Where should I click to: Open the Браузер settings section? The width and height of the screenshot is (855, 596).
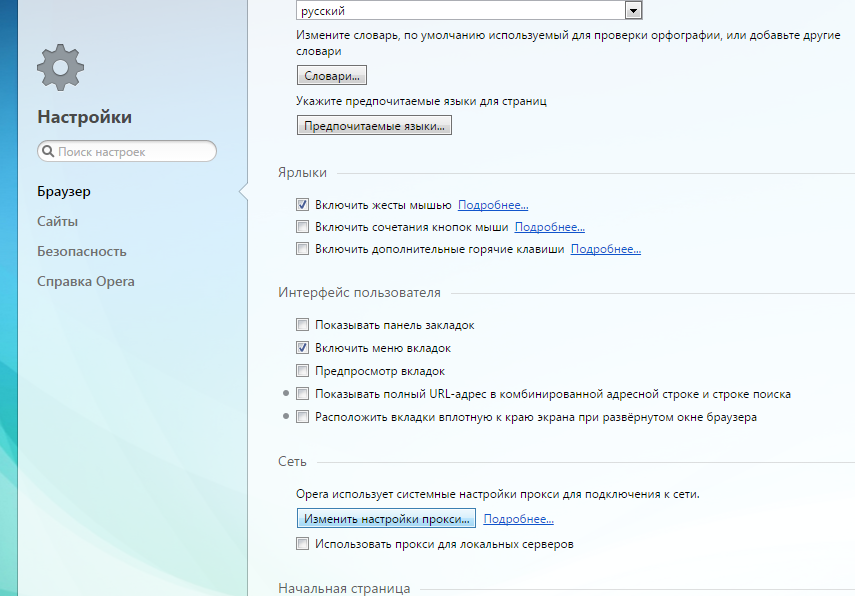[64, 191]
